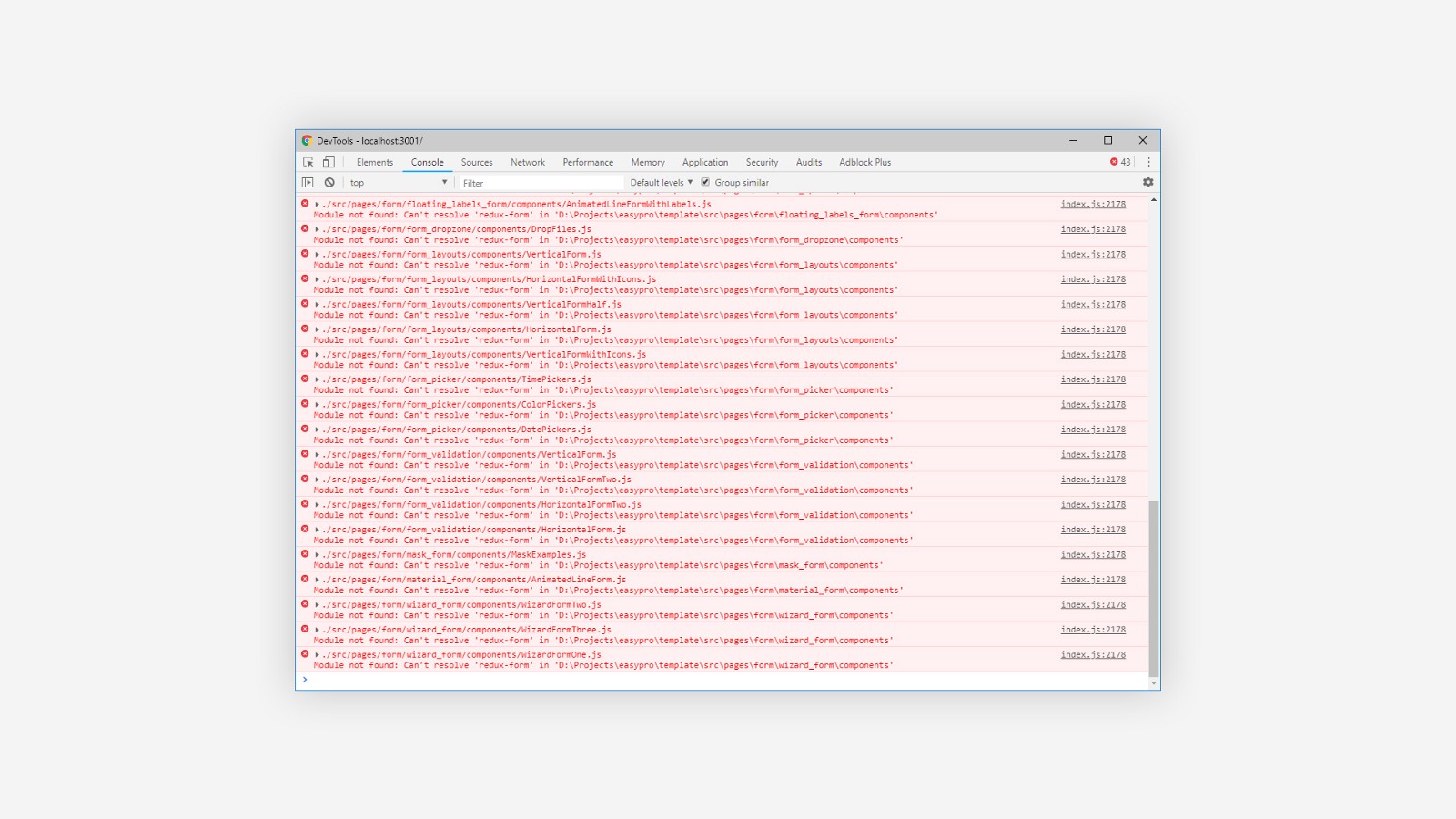The image size is (1456, 819).
Task: Switch to the Elements tab
Action: (375, 162)
